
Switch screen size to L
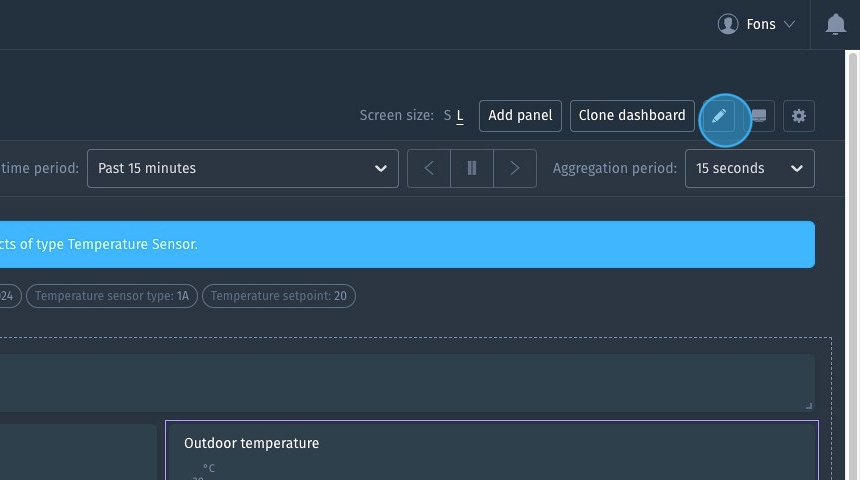pyautogui.click(x=460, y=116)
